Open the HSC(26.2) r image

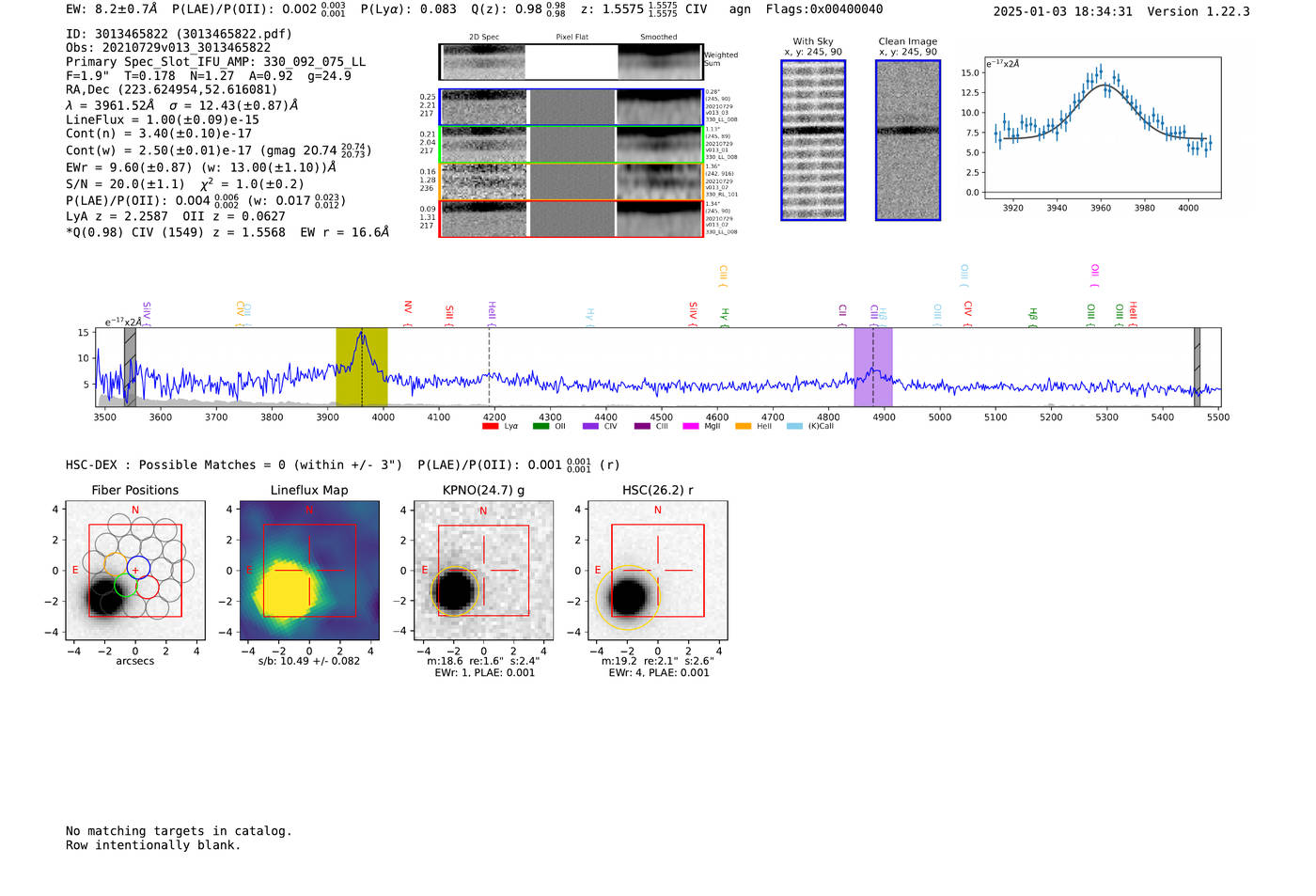[657, 571]
